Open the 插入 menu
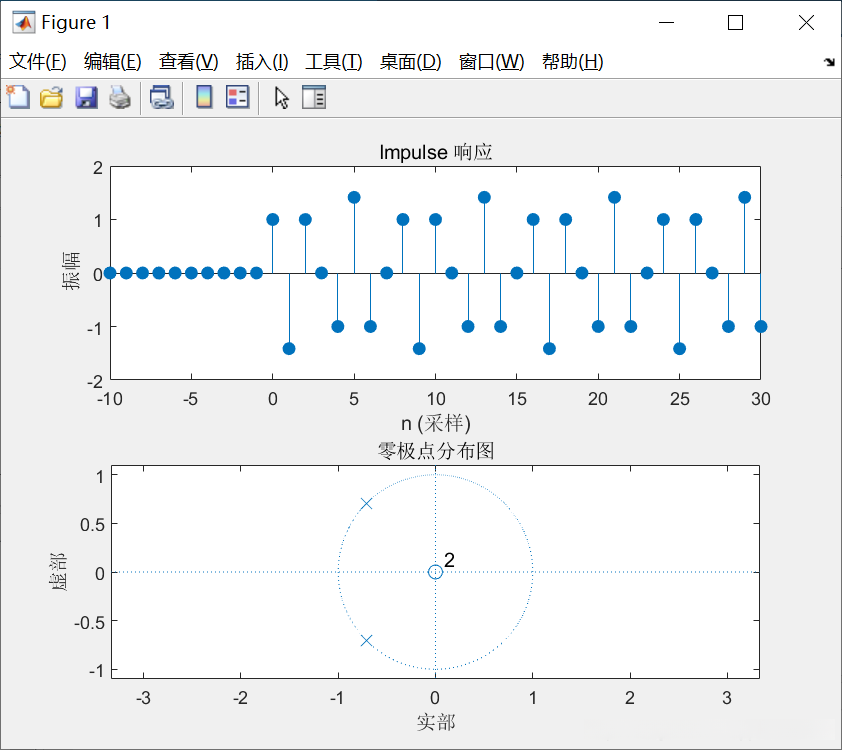The width and height of the screenshot is (842, 750). point(260,61)
